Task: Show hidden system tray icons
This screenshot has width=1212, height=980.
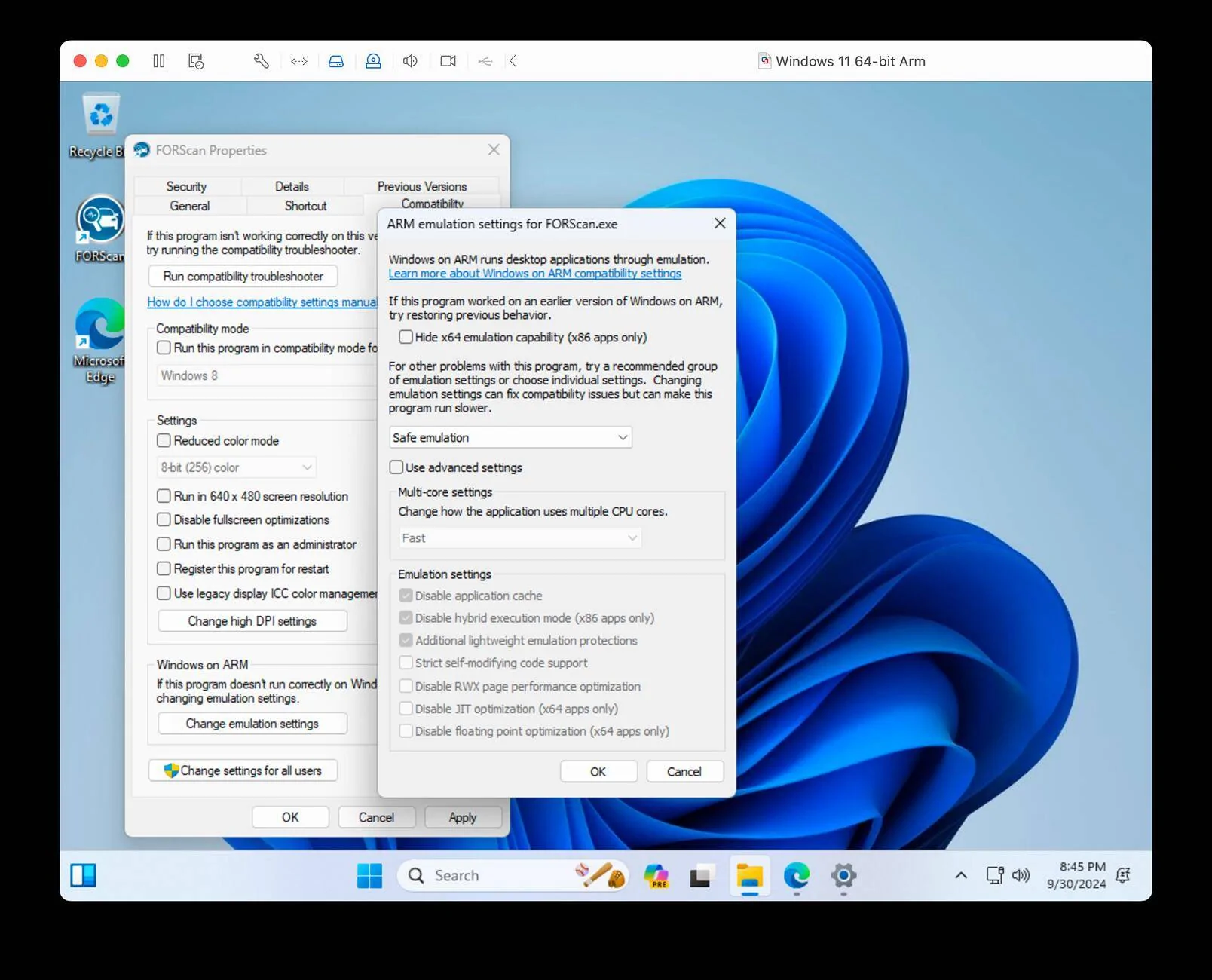Action: pos(961,875)
